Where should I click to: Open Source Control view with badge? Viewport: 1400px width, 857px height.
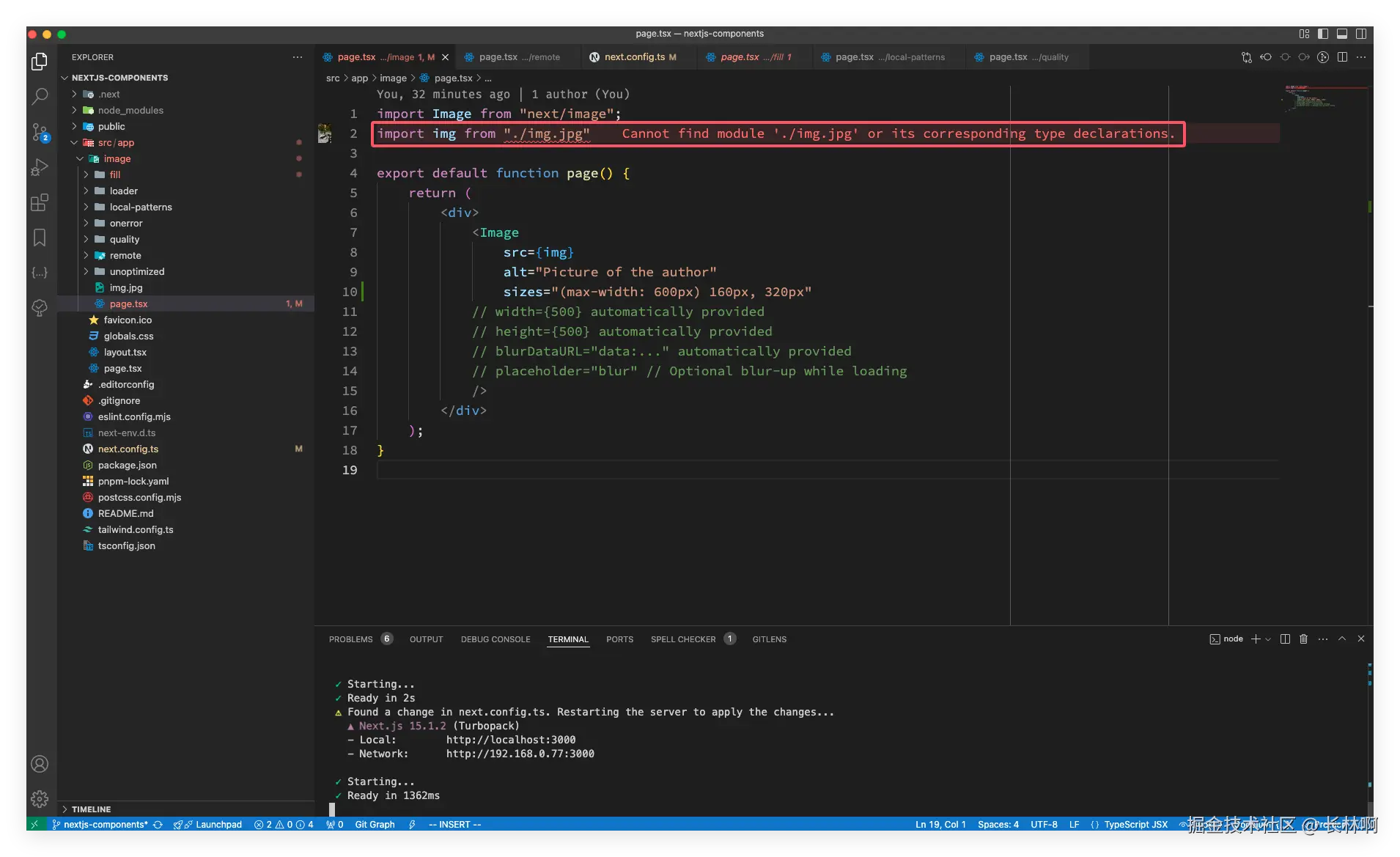click(40, 132)
